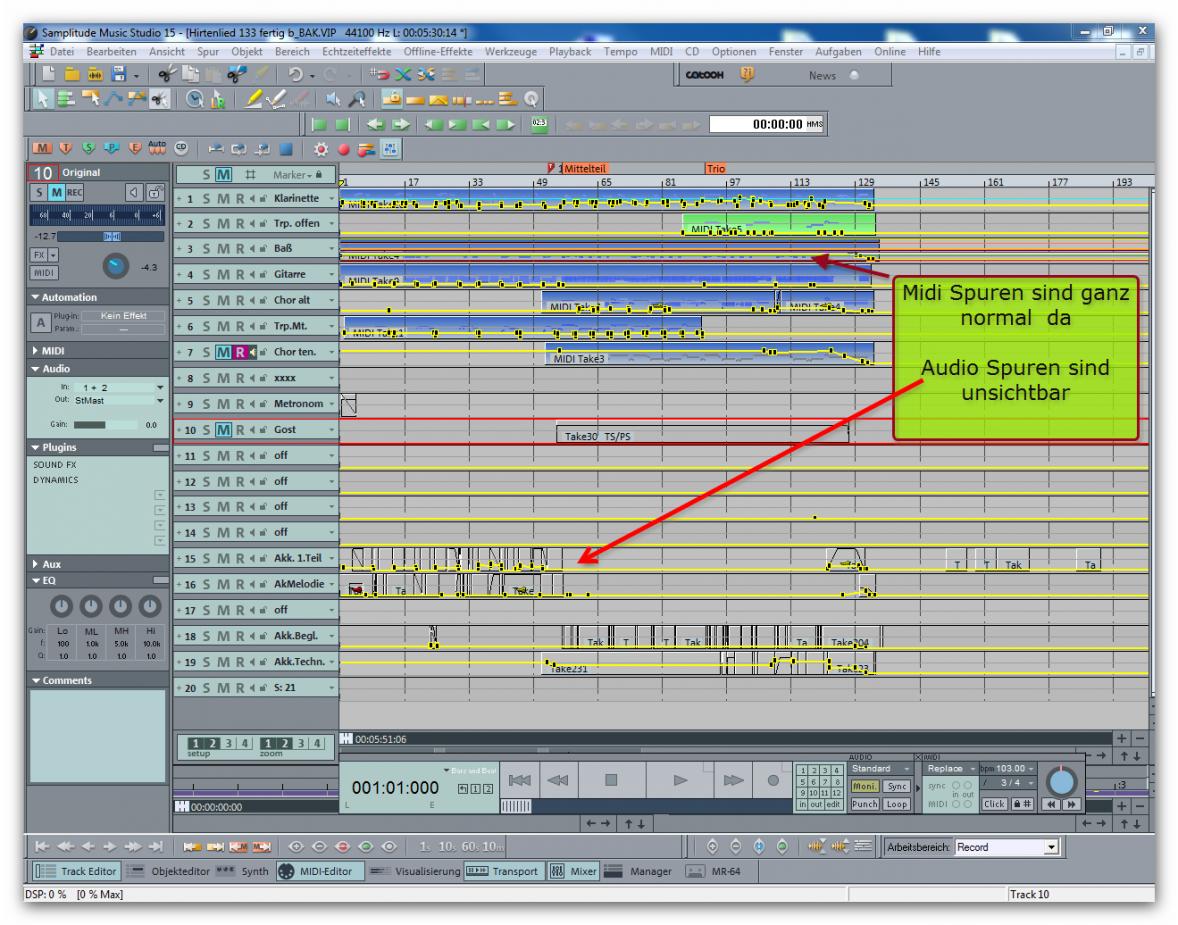This screenshot has height=925, width=1178.
Task: Click the orange M mixer view button
Action: (x=42, y=149)
